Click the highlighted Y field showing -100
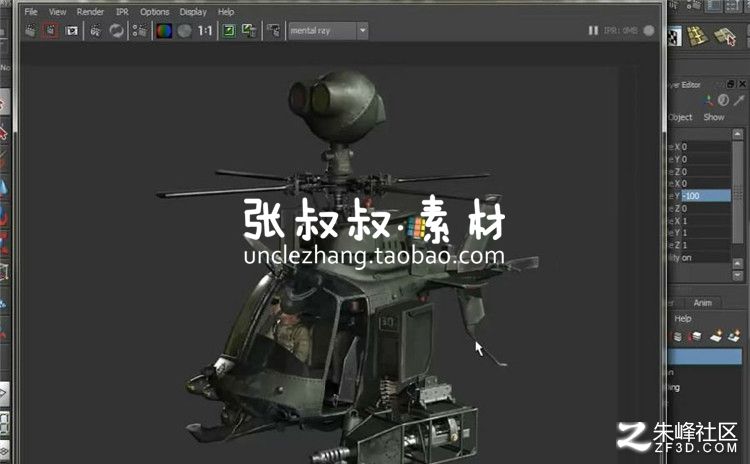This screenshot has width=750, height=464. coord(706,196)
